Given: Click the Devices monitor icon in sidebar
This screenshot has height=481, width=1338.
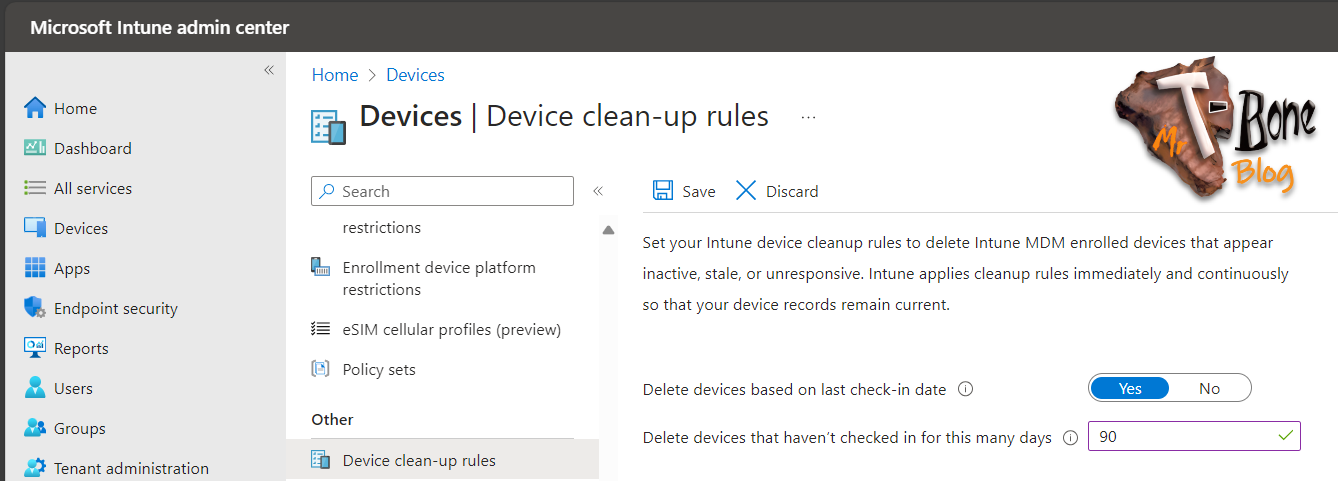Looking at the screenshot, I should [x=35, y=228].
